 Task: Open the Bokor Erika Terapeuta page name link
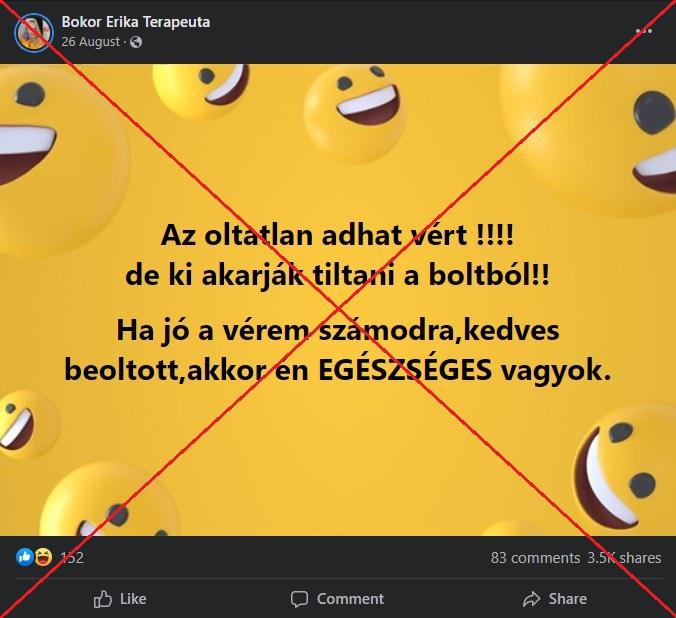(136, 22)
